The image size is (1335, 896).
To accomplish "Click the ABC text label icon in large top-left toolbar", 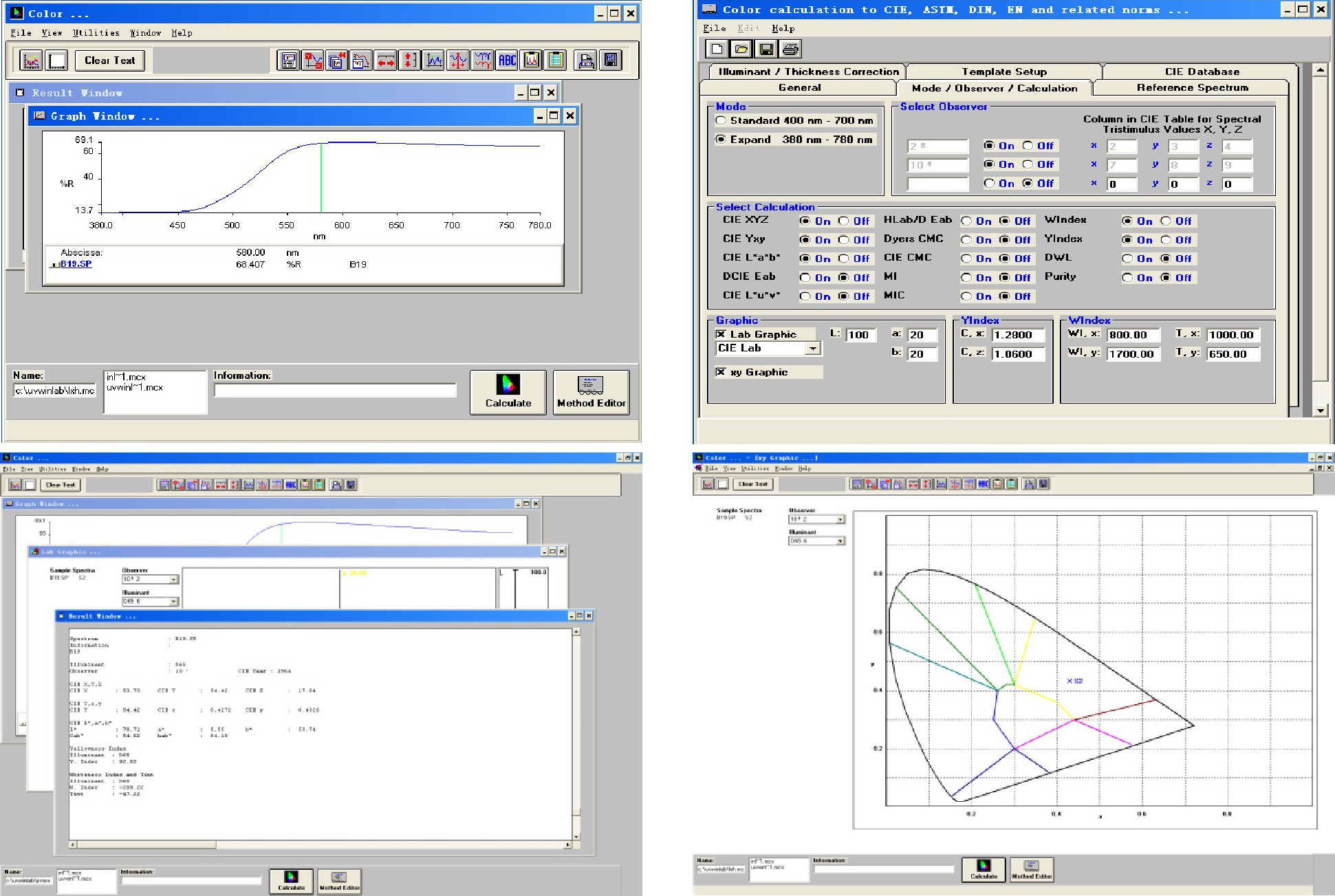I will pyautogui.click(x=507, y=61).
